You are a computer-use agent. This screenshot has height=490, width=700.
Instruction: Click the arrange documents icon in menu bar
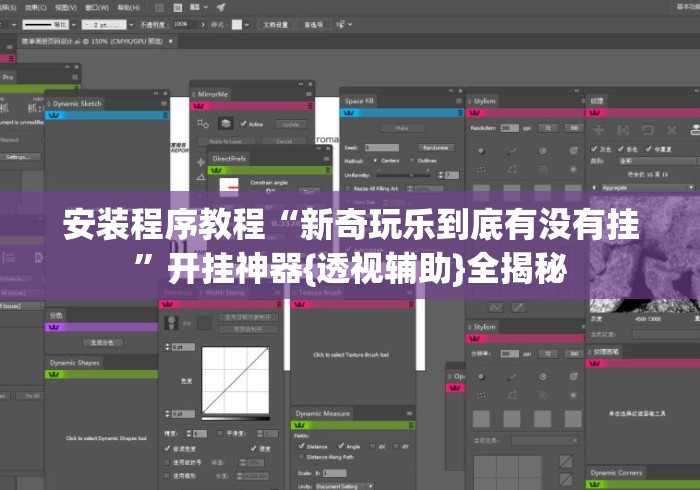[x=195, y=7]
